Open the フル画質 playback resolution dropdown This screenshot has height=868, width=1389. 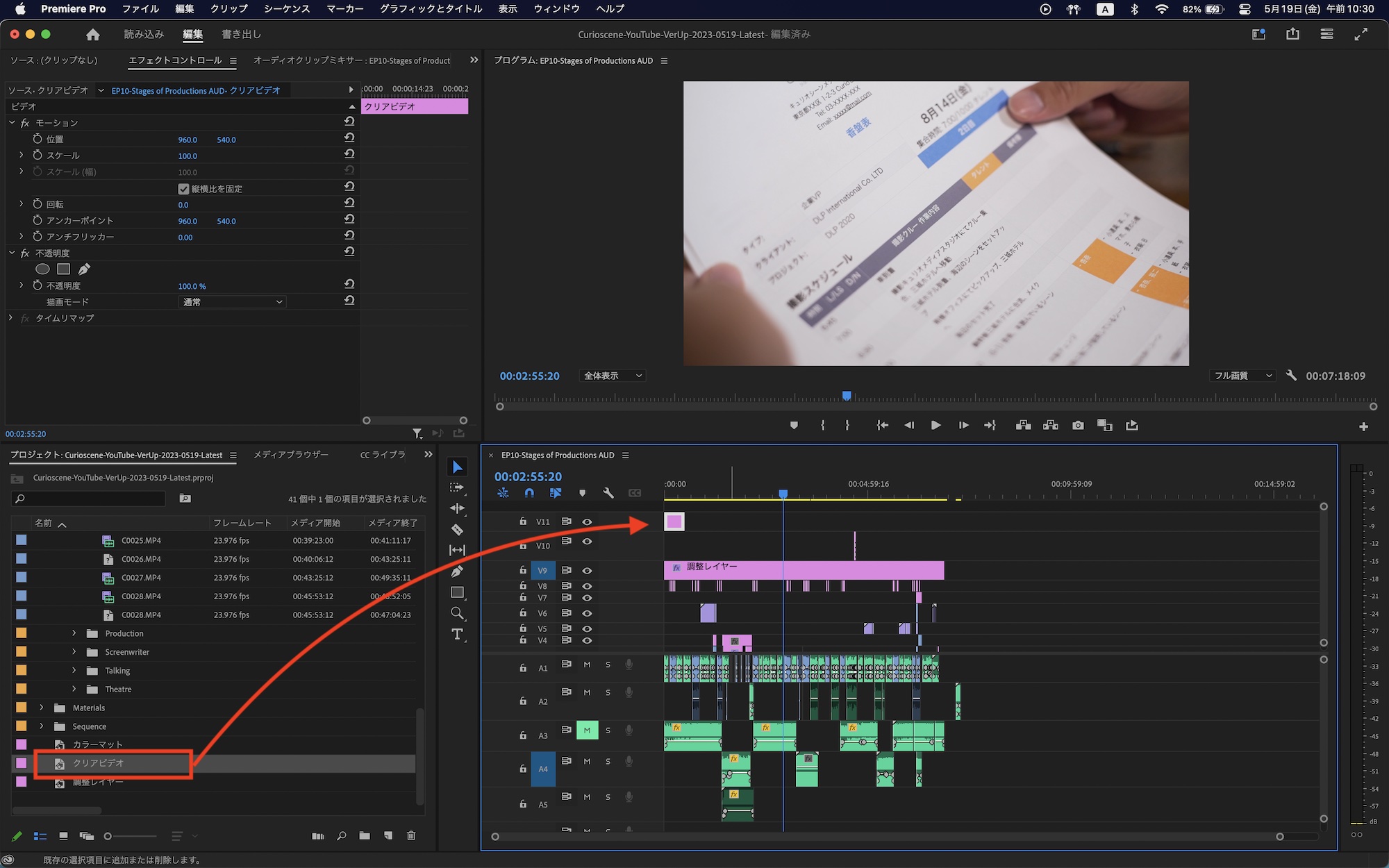[x=1242, y=376]
